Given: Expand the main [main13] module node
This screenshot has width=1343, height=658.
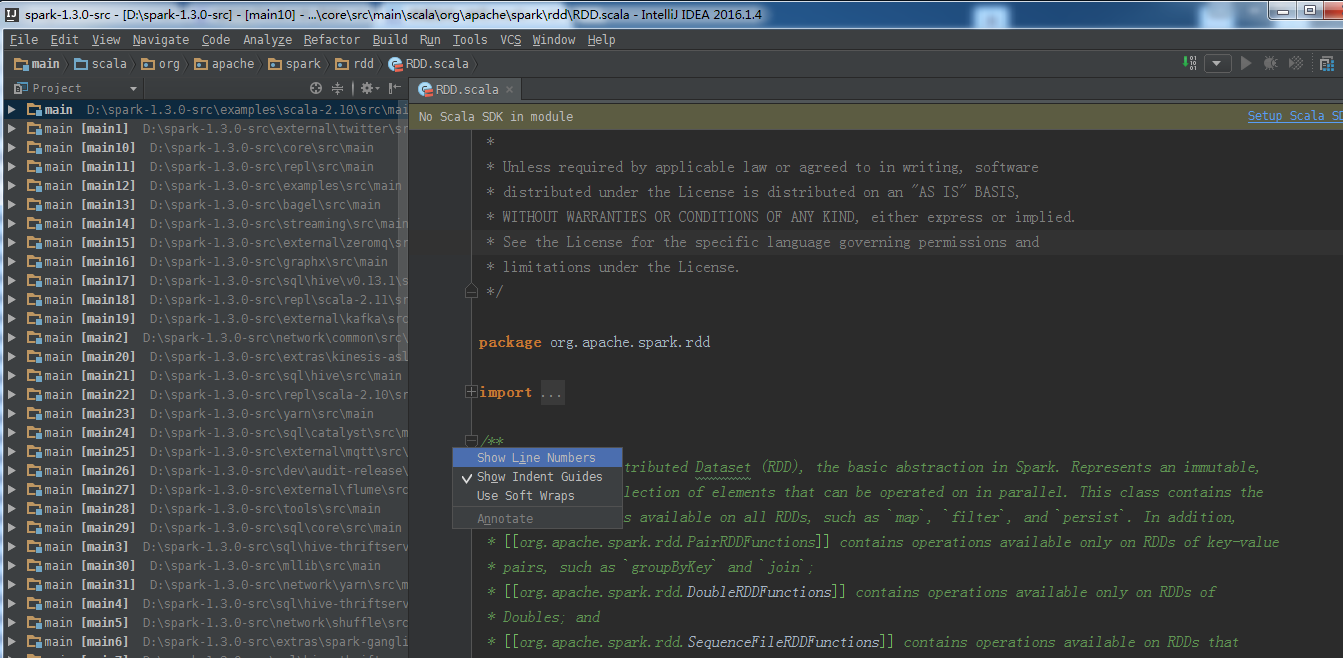Looking at the screenshot, I should click(12, 205).
